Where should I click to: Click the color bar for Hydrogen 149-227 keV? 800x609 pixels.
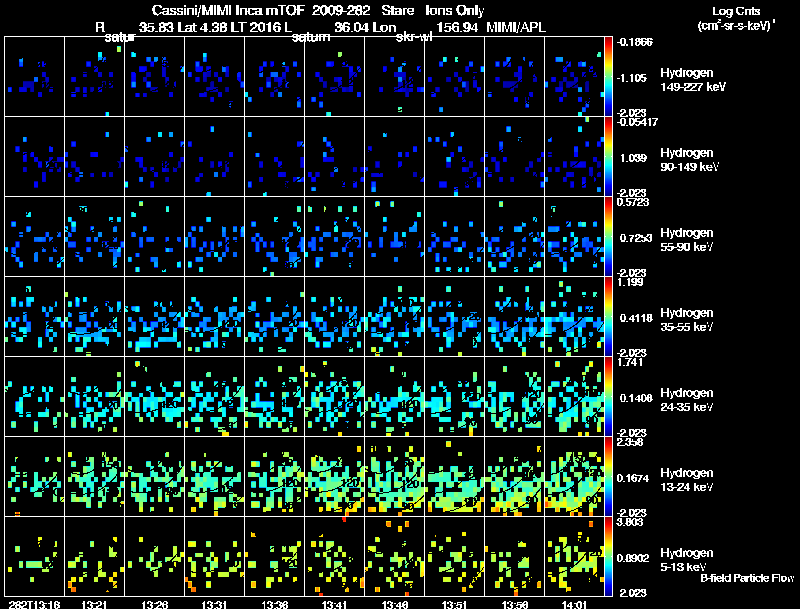(x=610, y=77)
